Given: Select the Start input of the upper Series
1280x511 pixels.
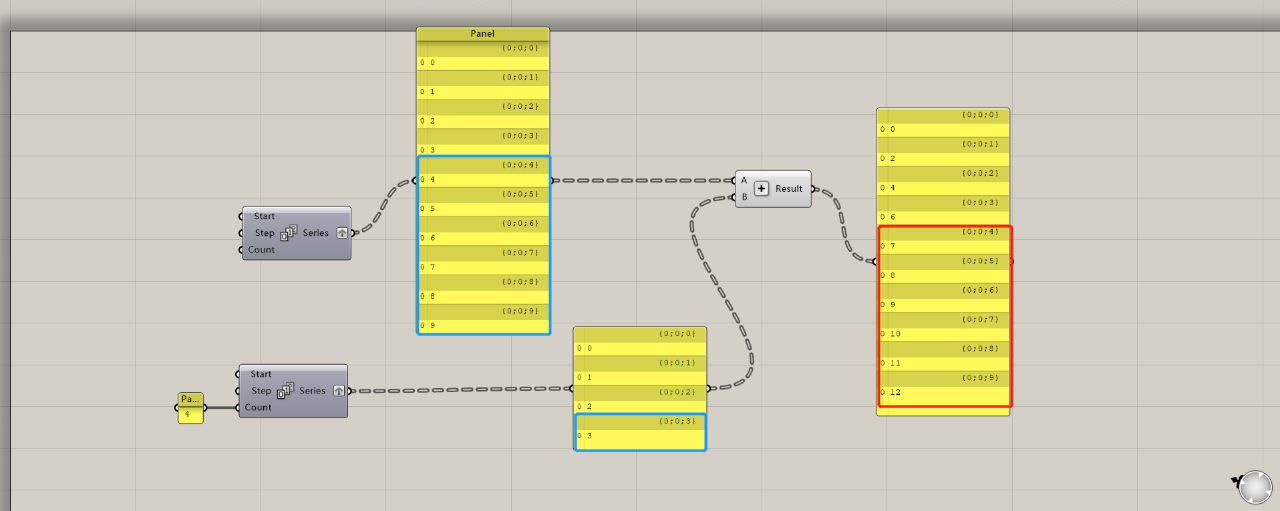Looking at the screenshot, I should click(264, 216).
